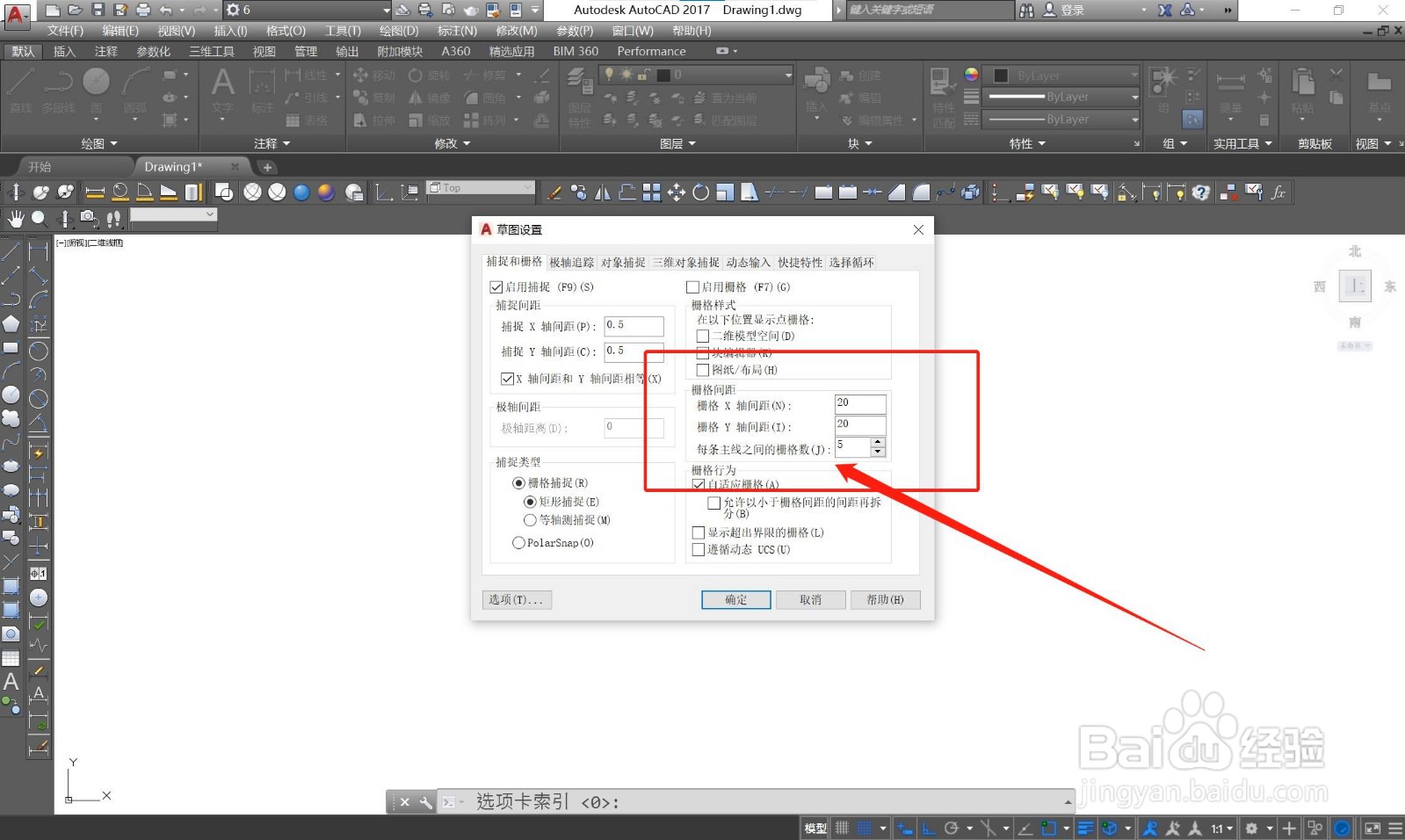This screenshot has height=840, width=1405.
Task: Select the Move tool in modify toolbar
Action: point(676,192)
